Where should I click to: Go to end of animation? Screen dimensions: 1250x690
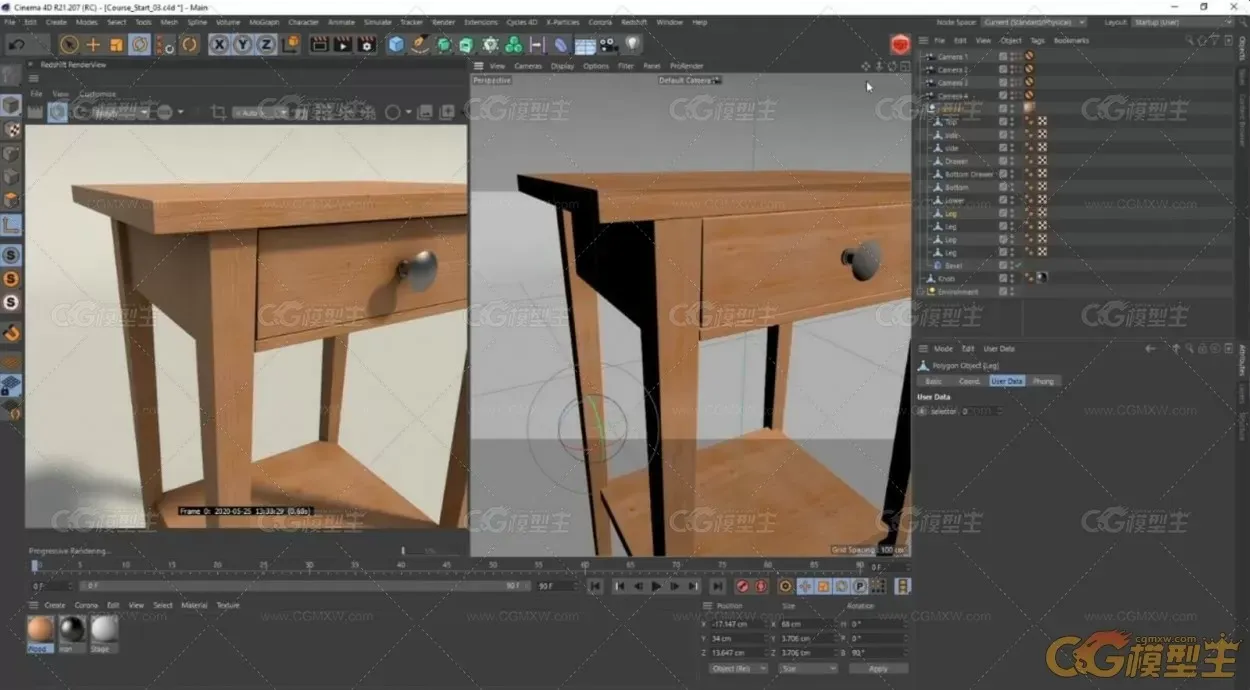tap(717, 586)
